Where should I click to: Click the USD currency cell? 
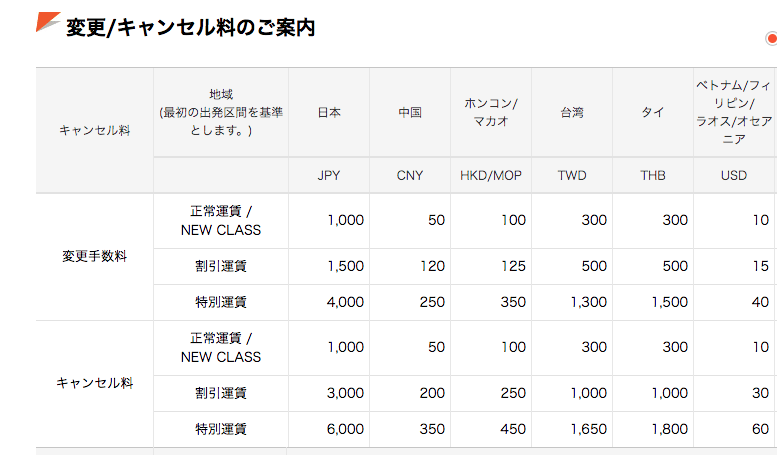[733, 175]
